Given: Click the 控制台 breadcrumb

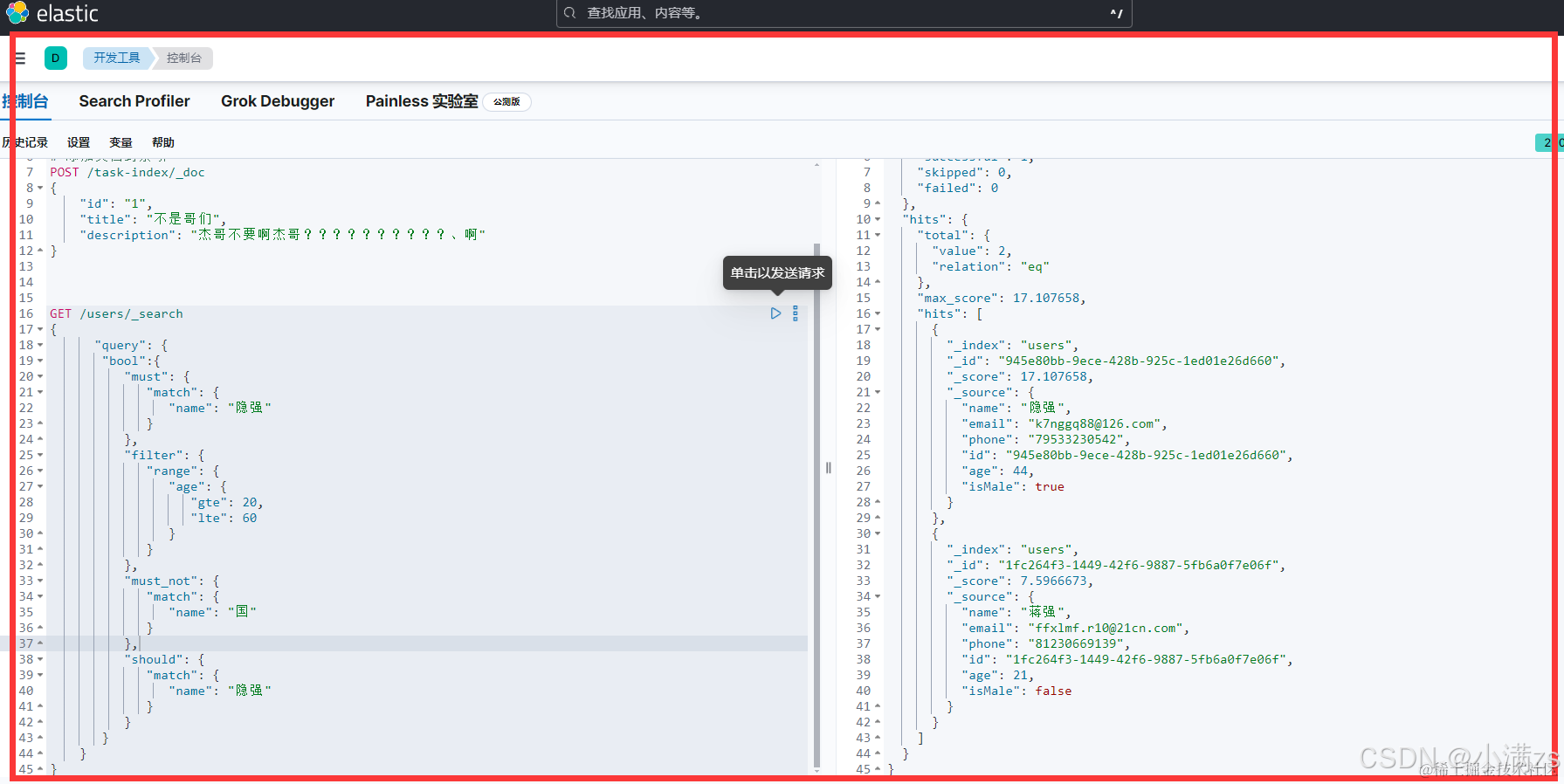Looking at the screenshot, I should 183,58.
